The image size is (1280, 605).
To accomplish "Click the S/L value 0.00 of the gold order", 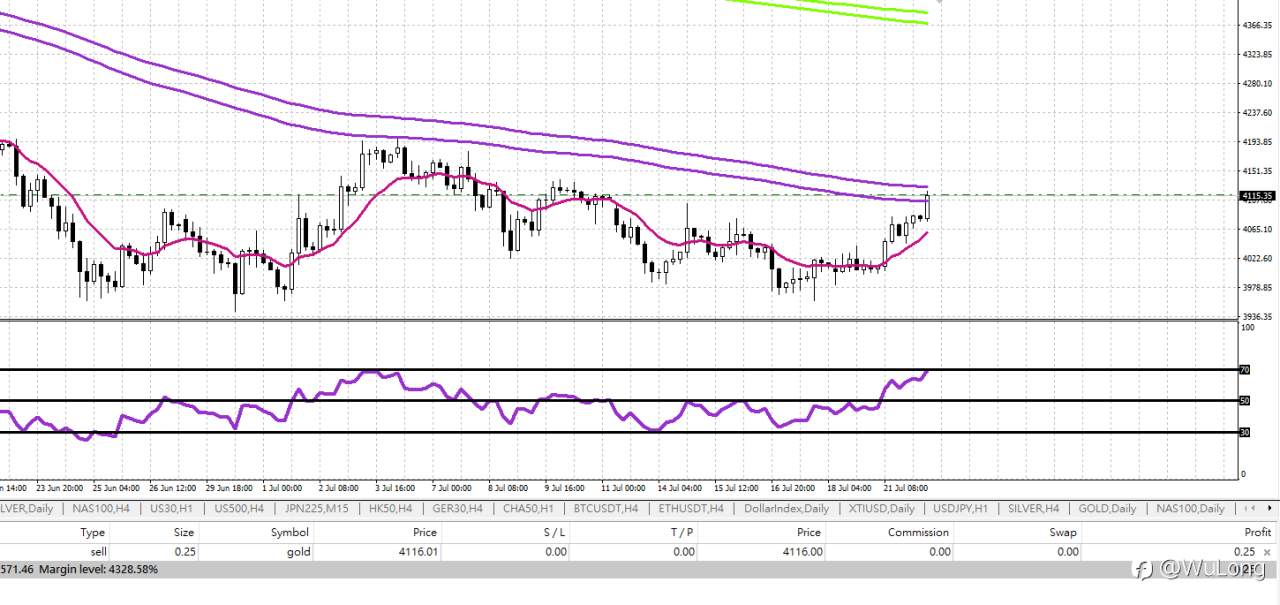I will [x=554, y=552].
